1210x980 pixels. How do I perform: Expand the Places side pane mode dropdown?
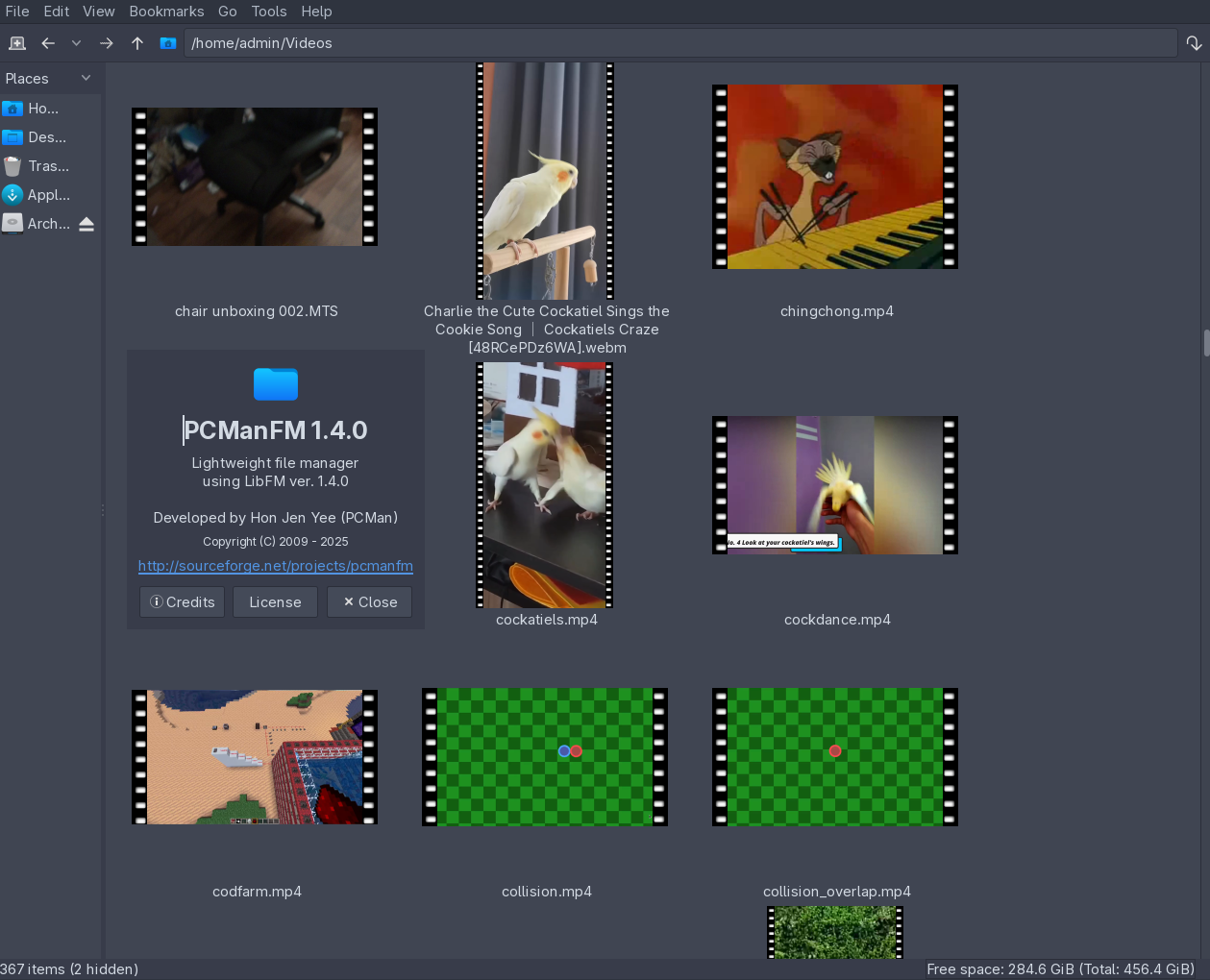[x=86, y=78]
